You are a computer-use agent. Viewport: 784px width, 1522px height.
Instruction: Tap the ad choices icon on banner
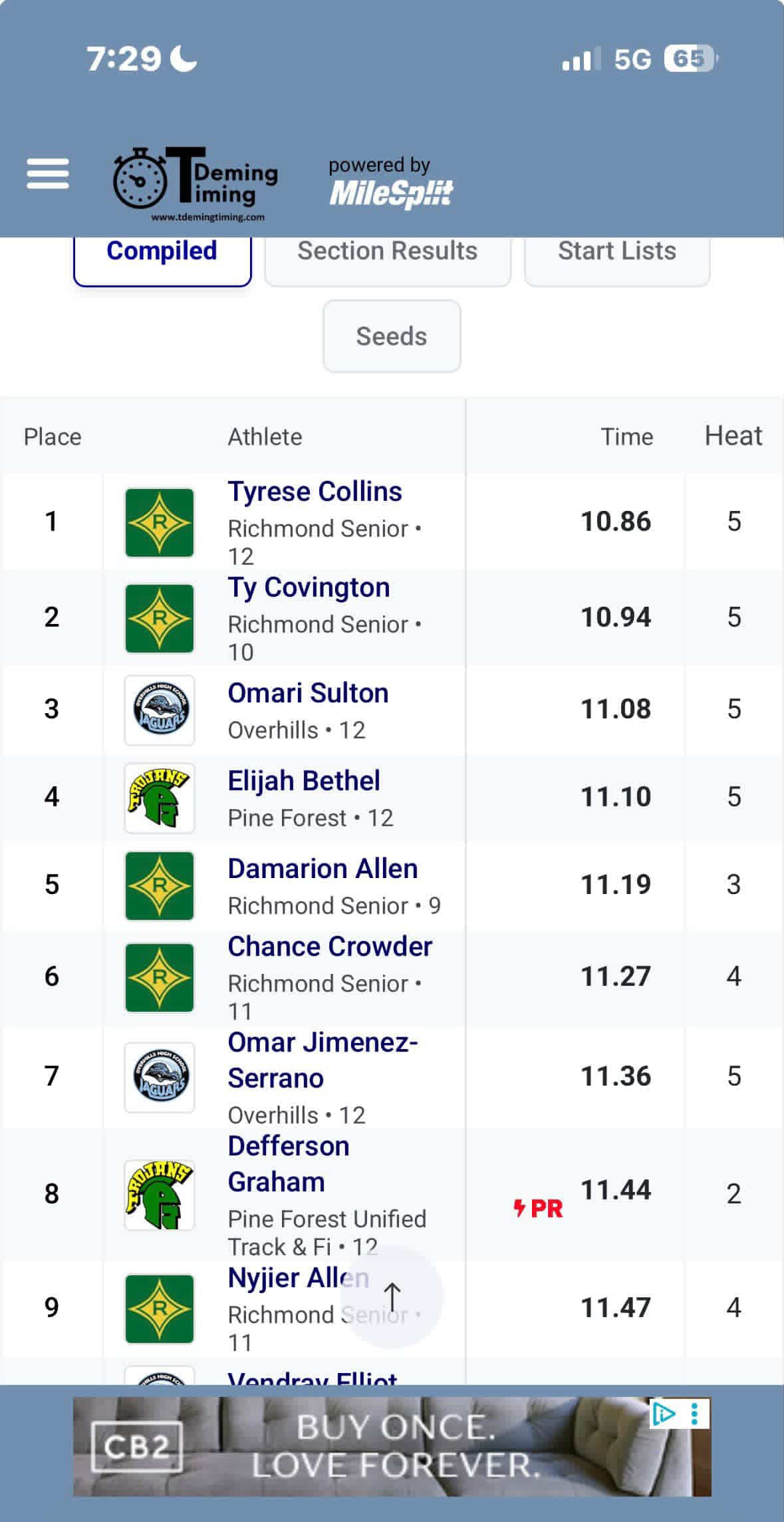pos(664,1414)
